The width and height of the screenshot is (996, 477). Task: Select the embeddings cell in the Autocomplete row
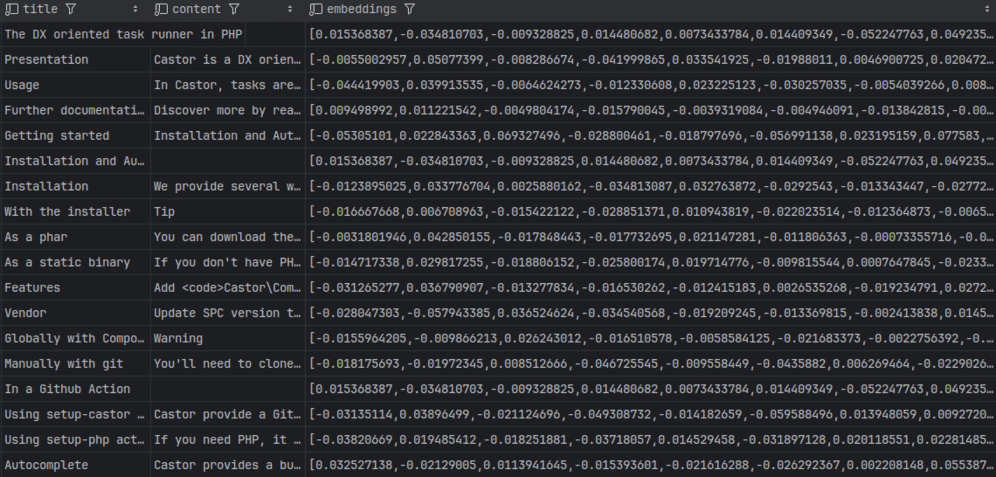coord(650,464)
